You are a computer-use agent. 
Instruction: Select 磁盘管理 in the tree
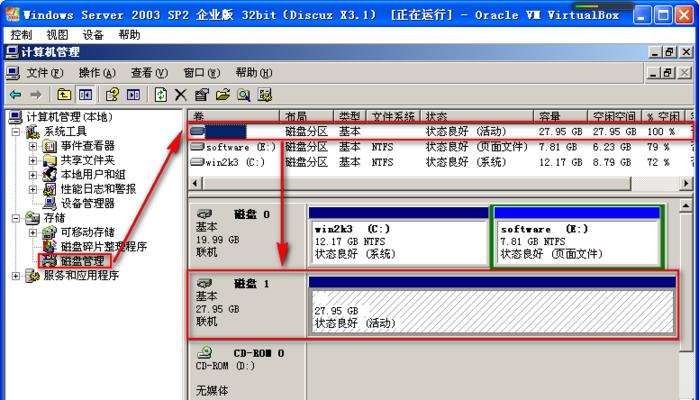(x=82, y=261)
